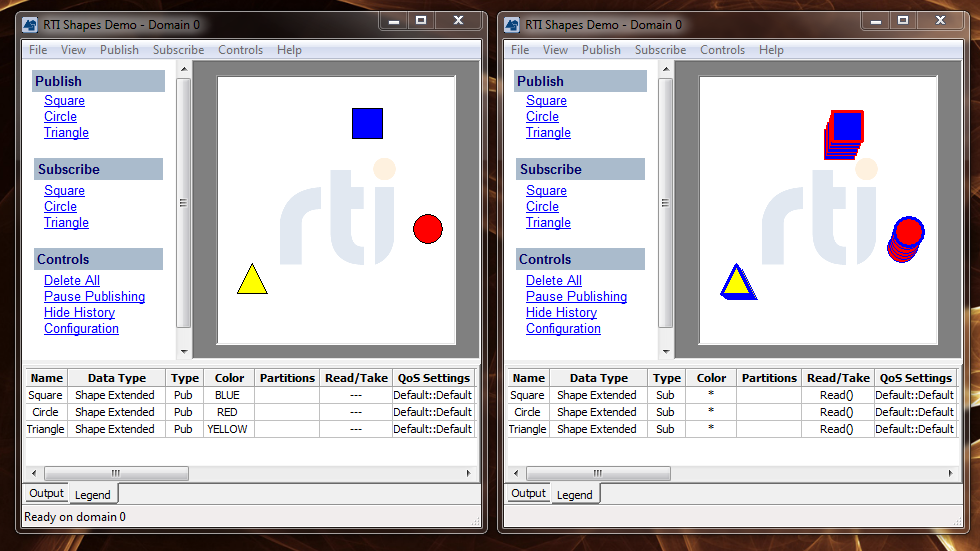Click Publish Circle link in right window

tap(542, 117)
